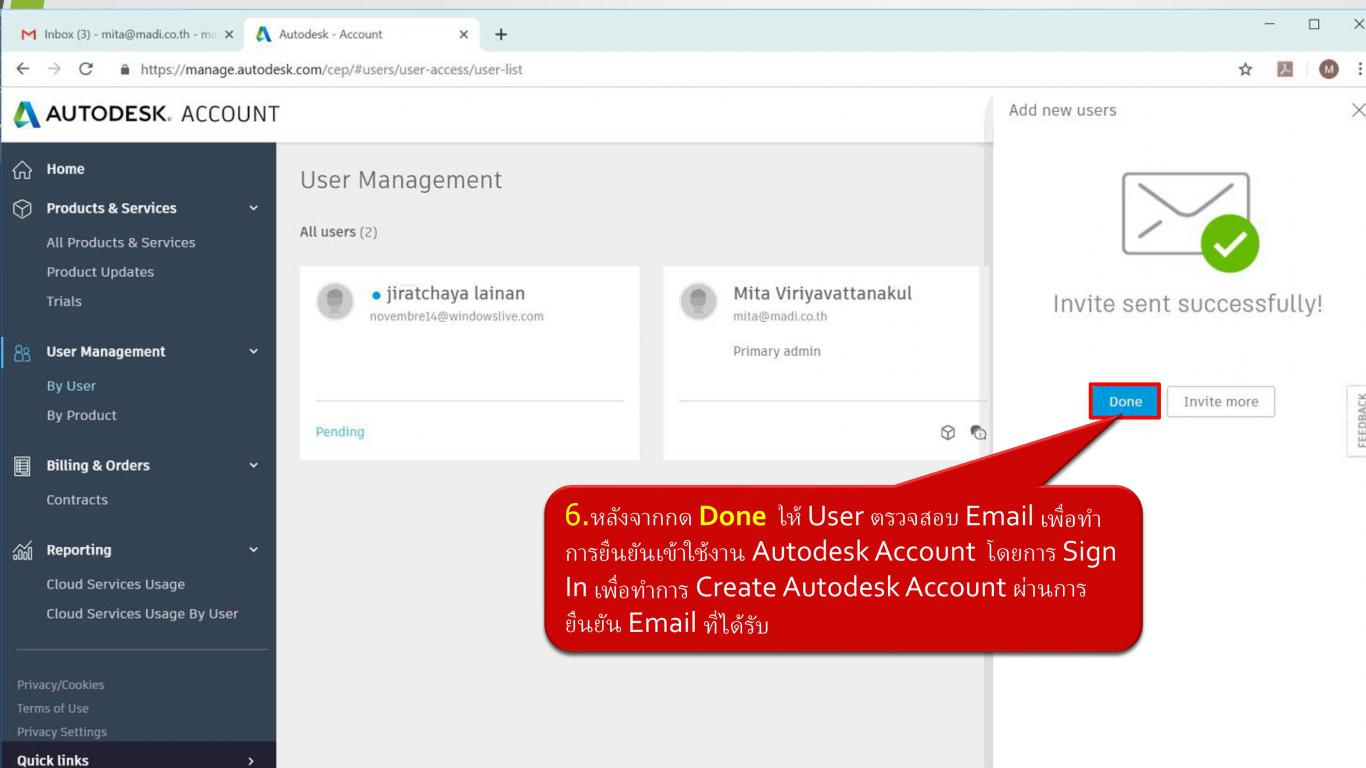This screenshot has height=768, width=1366.
Task: Click the Invite more button
Action: click(x=1220, y=402)
